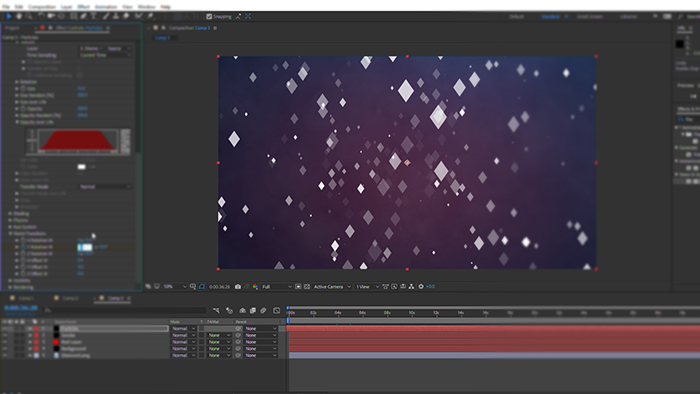Open the Animation menu

[106, 7]
